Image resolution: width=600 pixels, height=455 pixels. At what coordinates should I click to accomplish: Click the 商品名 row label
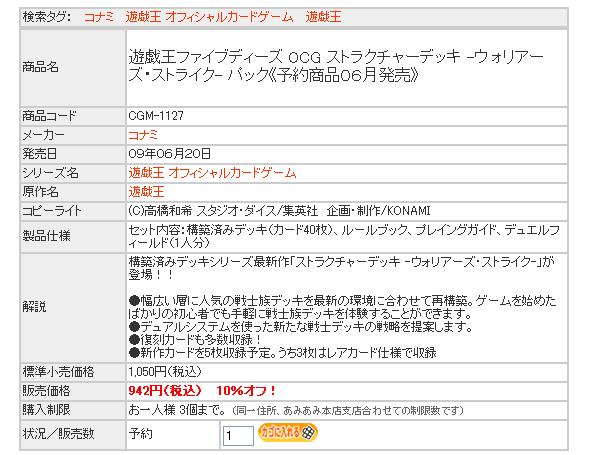(40, 67)
